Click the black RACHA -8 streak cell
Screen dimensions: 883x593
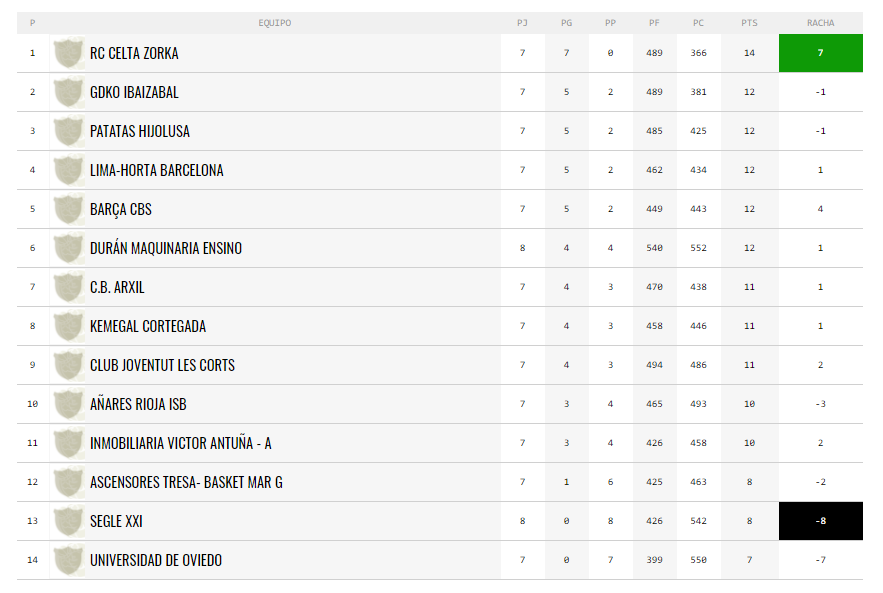(x=820, y=521)
